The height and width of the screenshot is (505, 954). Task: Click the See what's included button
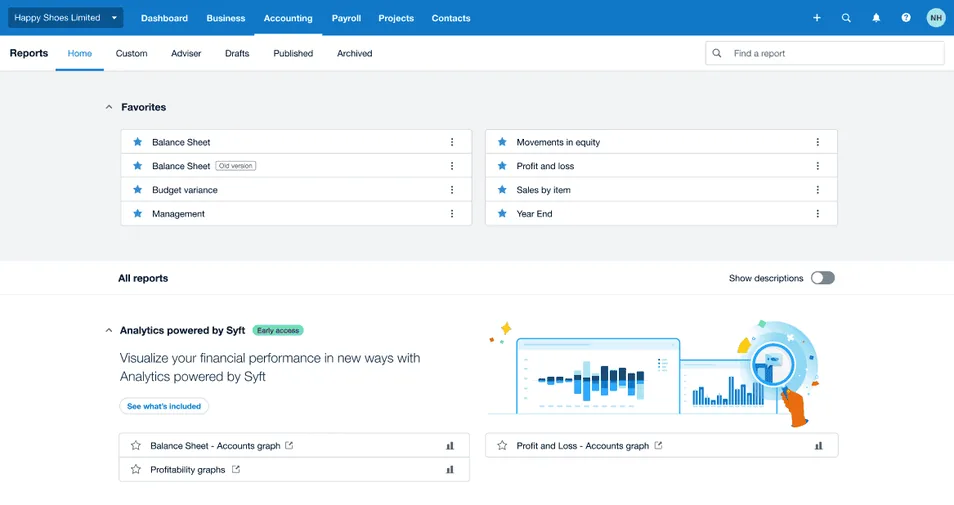click(x=164, y=406)
